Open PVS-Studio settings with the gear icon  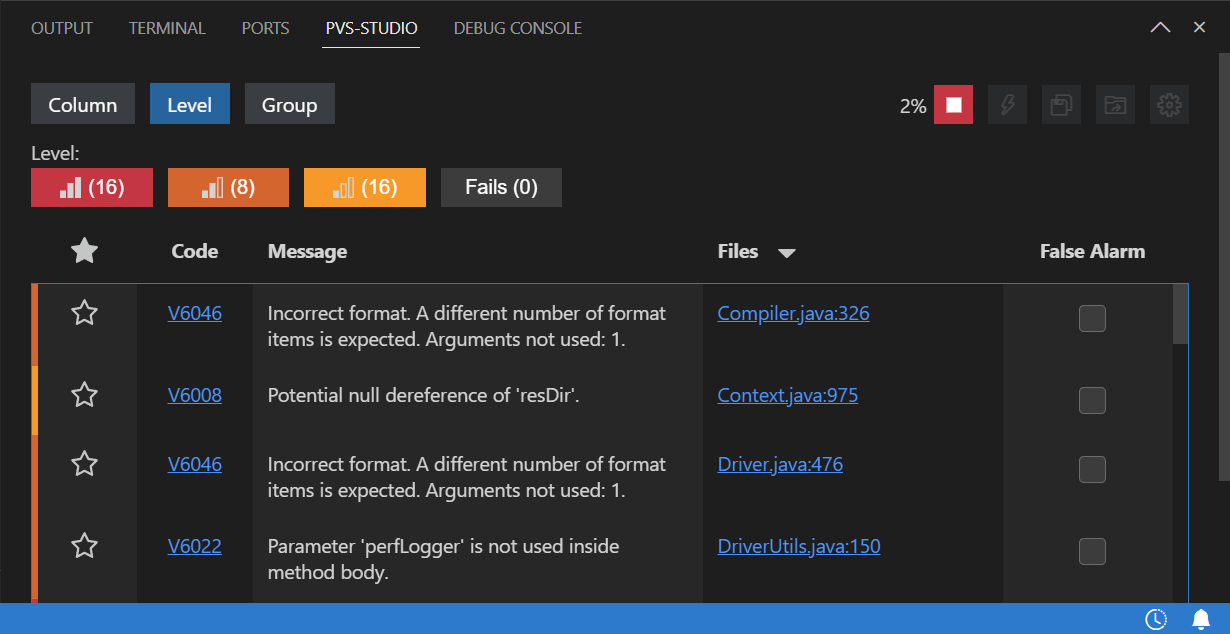click(1169, 104)
